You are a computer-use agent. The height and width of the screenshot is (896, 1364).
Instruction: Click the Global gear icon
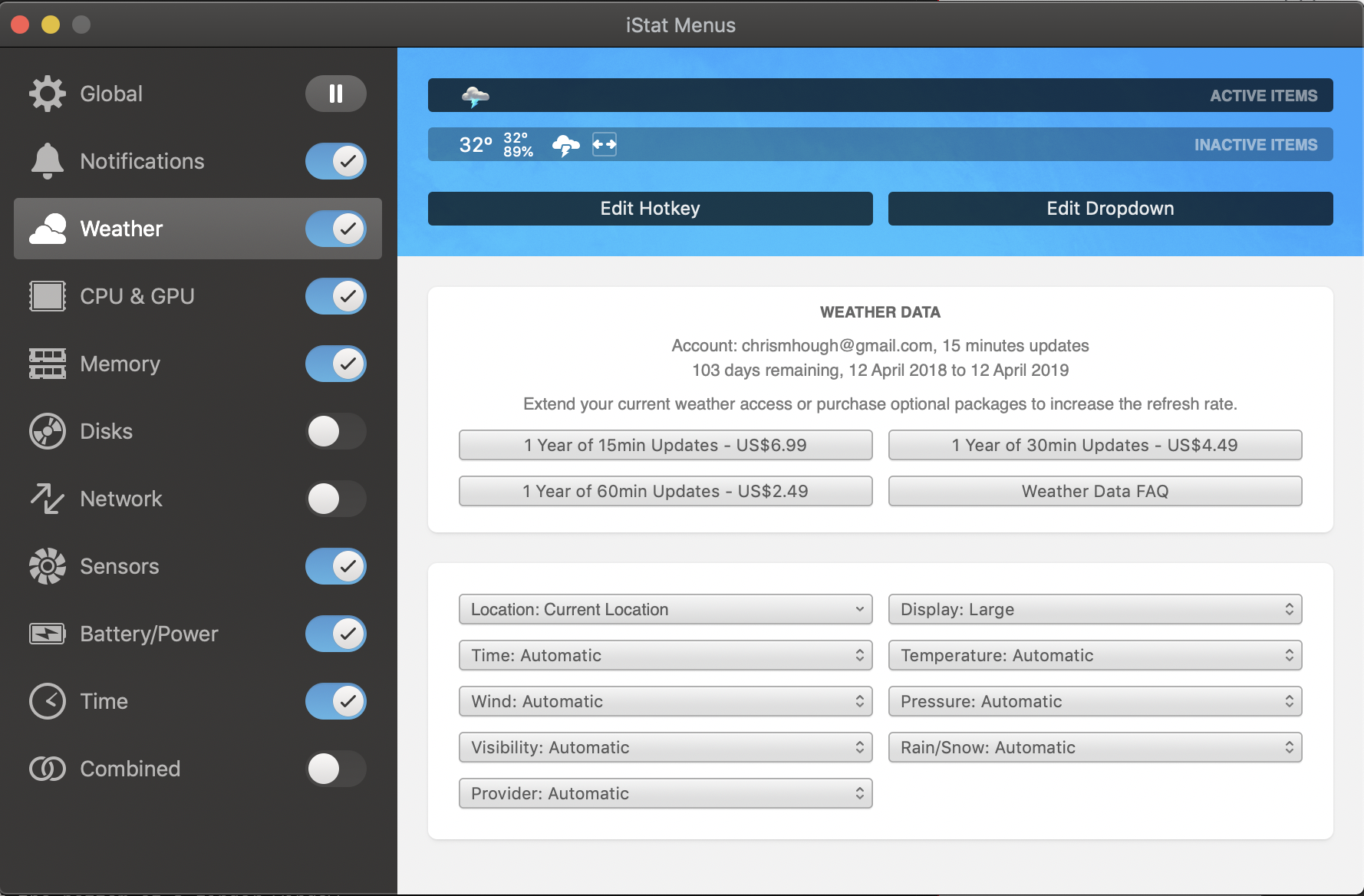pos(48,94)
